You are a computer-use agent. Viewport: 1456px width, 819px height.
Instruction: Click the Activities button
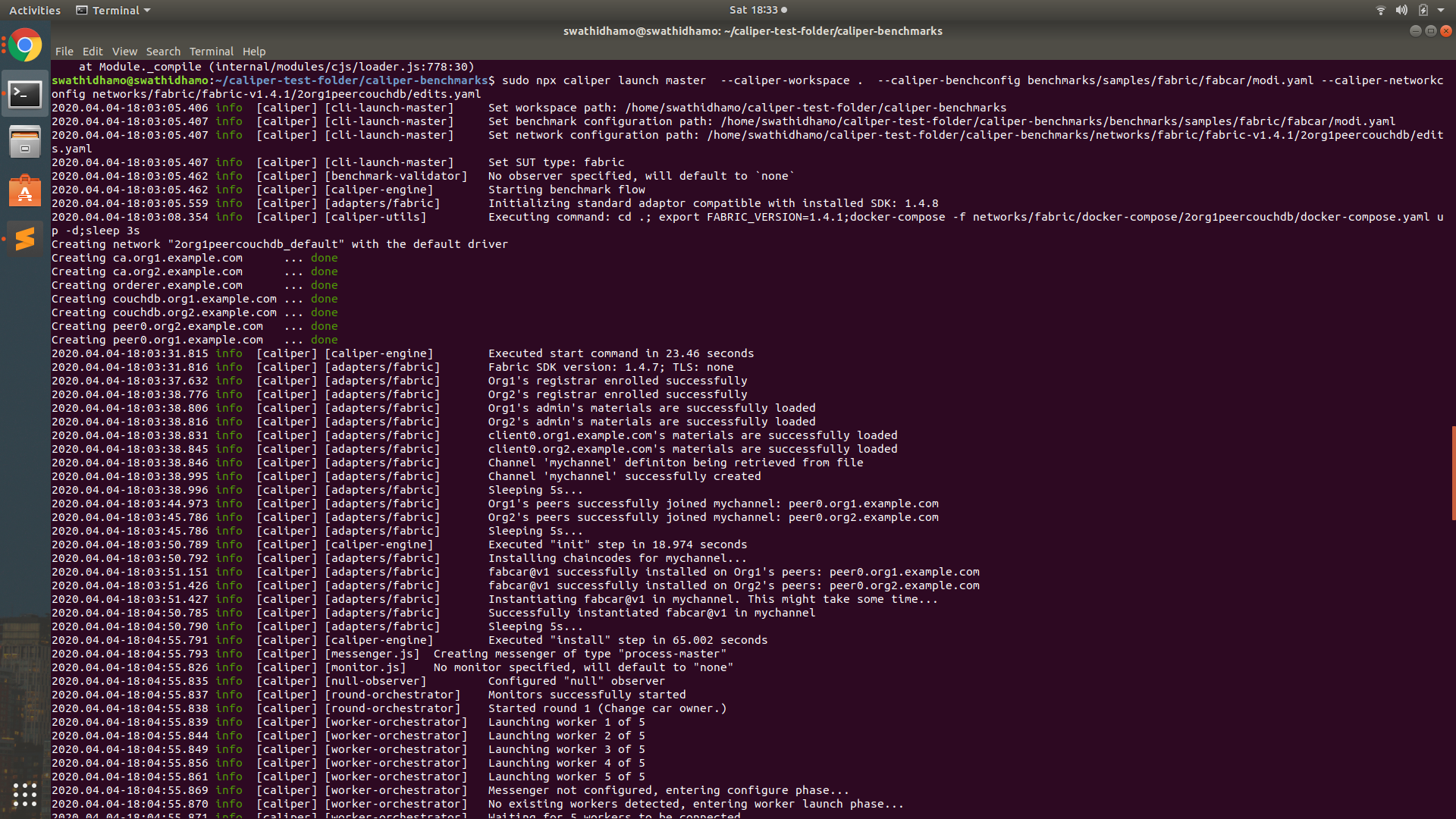(x=34, y=10)
